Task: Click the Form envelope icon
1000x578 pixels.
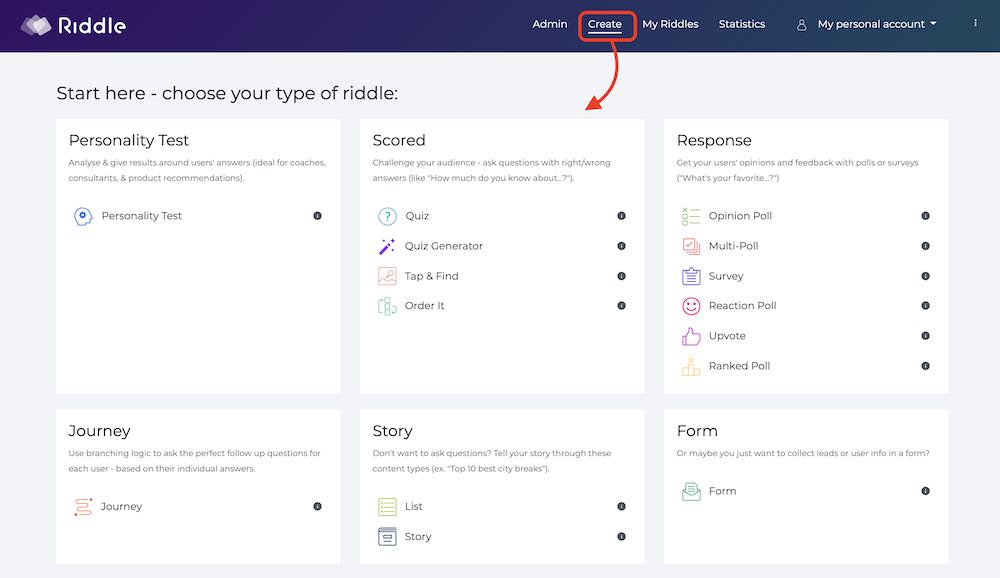Action: click(691, 491)
